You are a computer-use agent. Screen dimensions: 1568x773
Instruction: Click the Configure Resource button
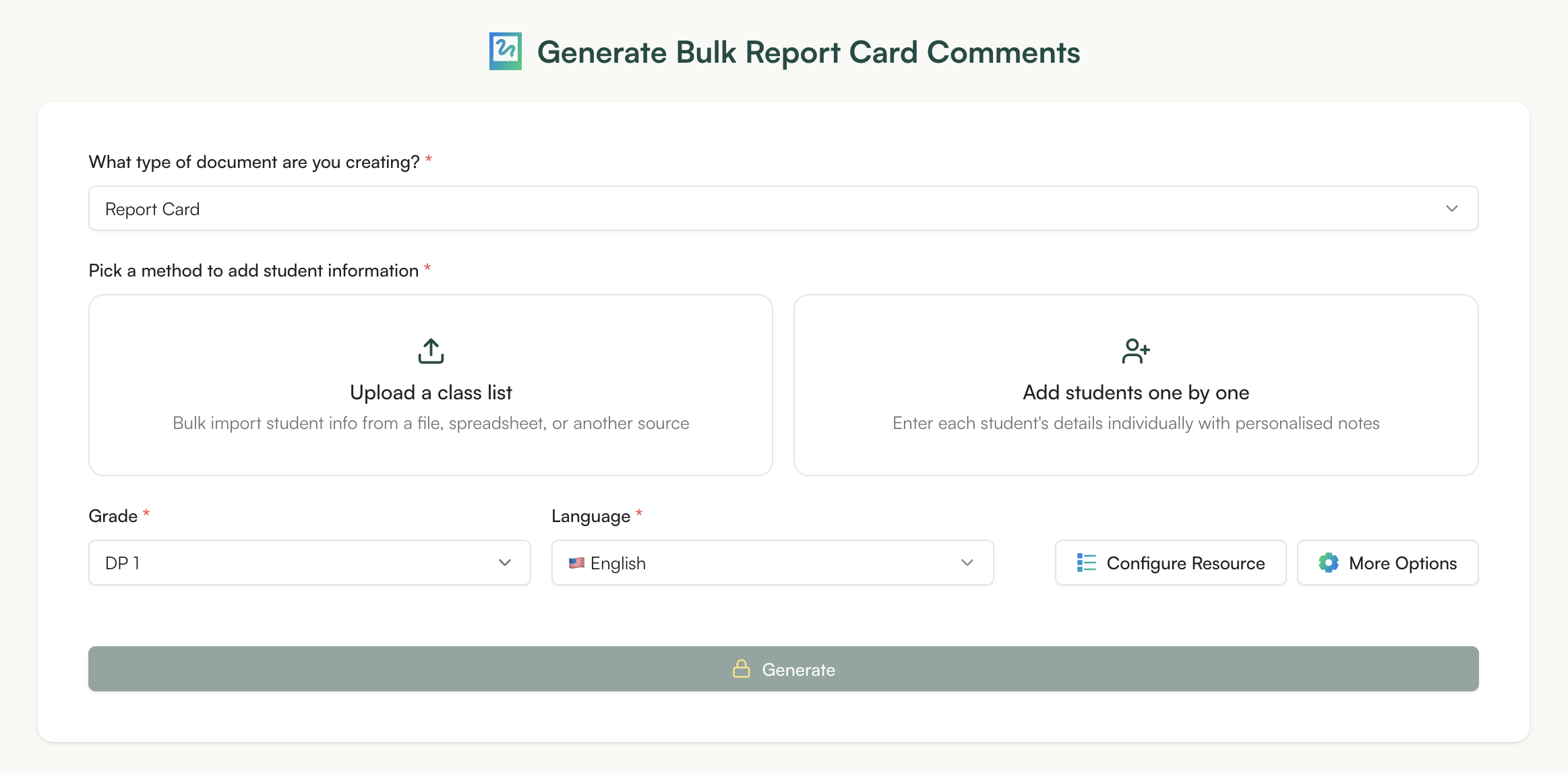click(x=1171, y=563)
